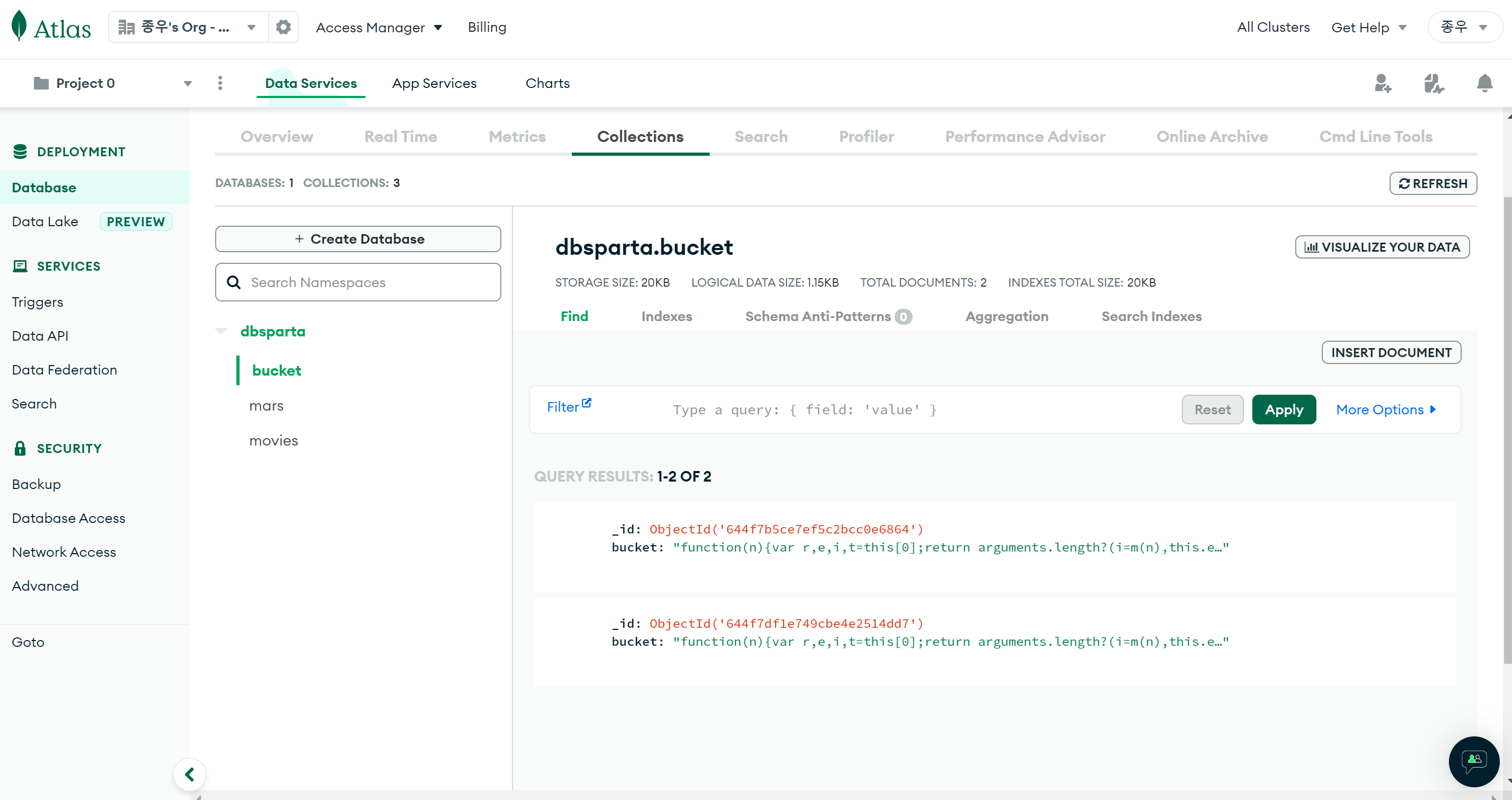This screenshot has height=800, width=1512.
Task: Open the Profiler tab
Action: click(866, 137)
